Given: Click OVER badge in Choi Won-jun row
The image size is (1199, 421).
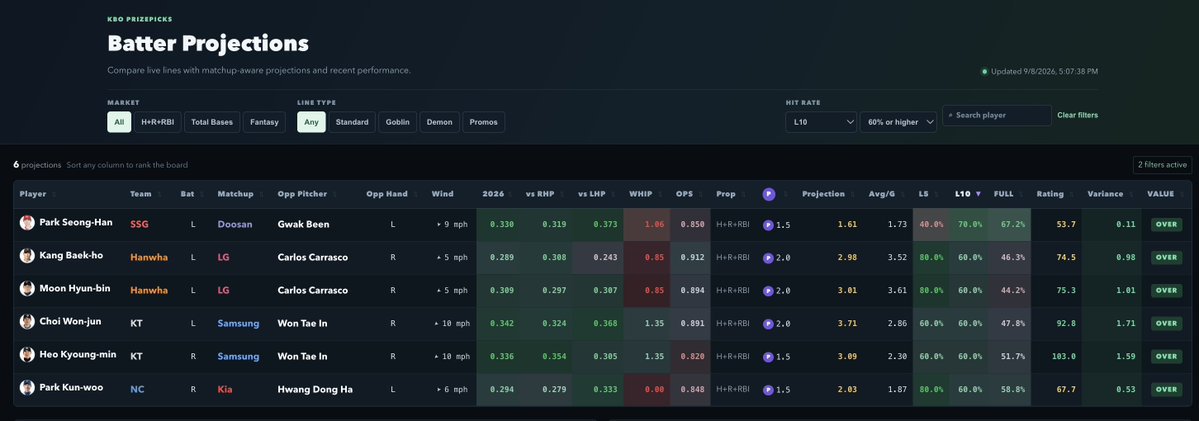Looking at the screenshot, I should (x=1166, y=323).
